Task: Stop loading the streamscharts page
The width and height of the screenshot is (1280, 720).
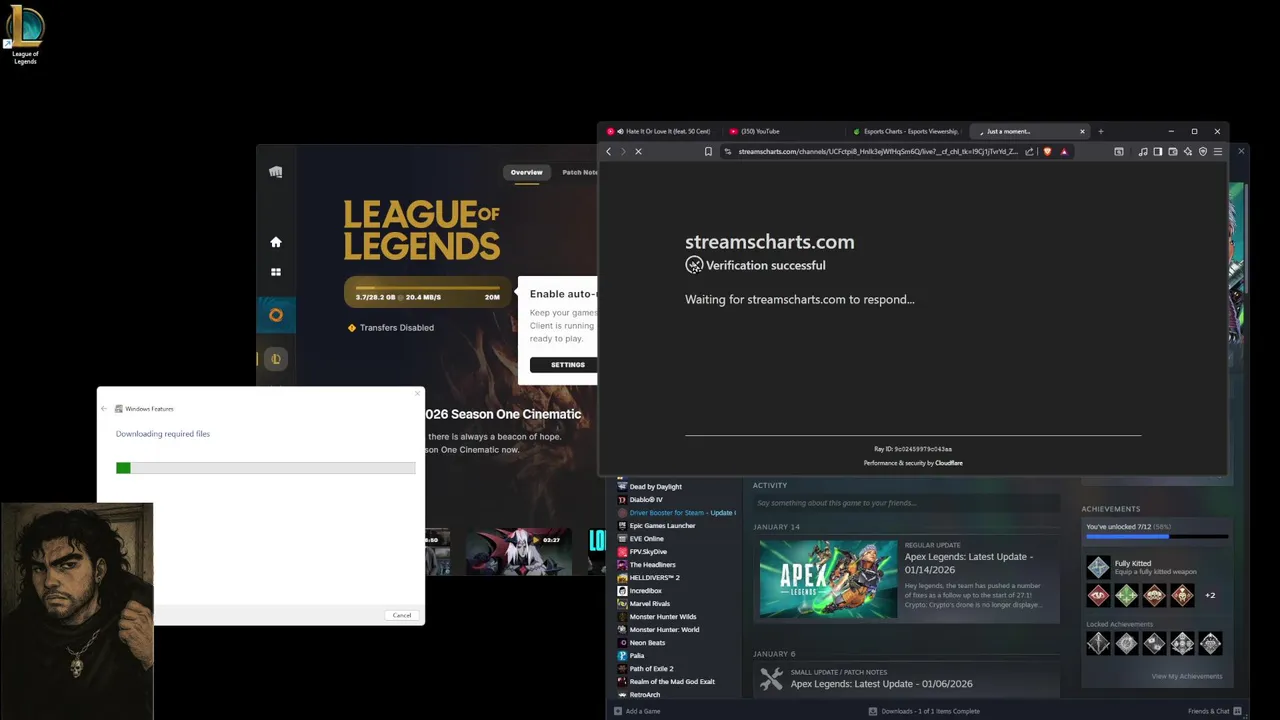Action: point(638,152)
